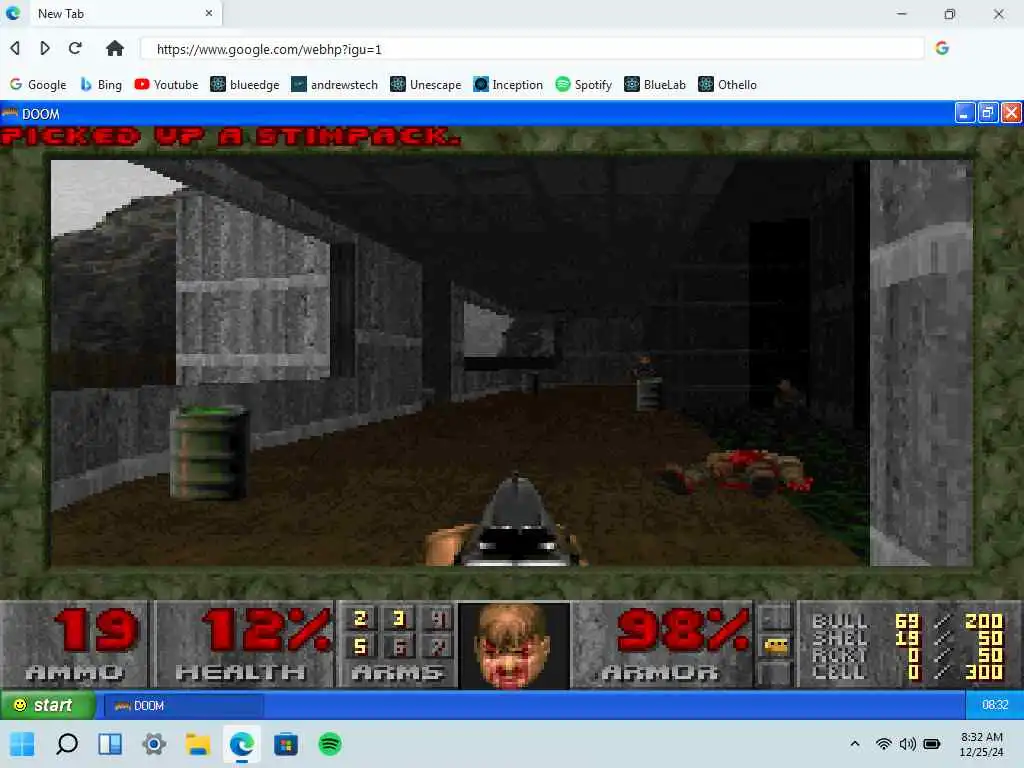Minimize the browser window
Image resolution: width=1024 pixels, height=768 pixels.
click(x=902, y=14)
